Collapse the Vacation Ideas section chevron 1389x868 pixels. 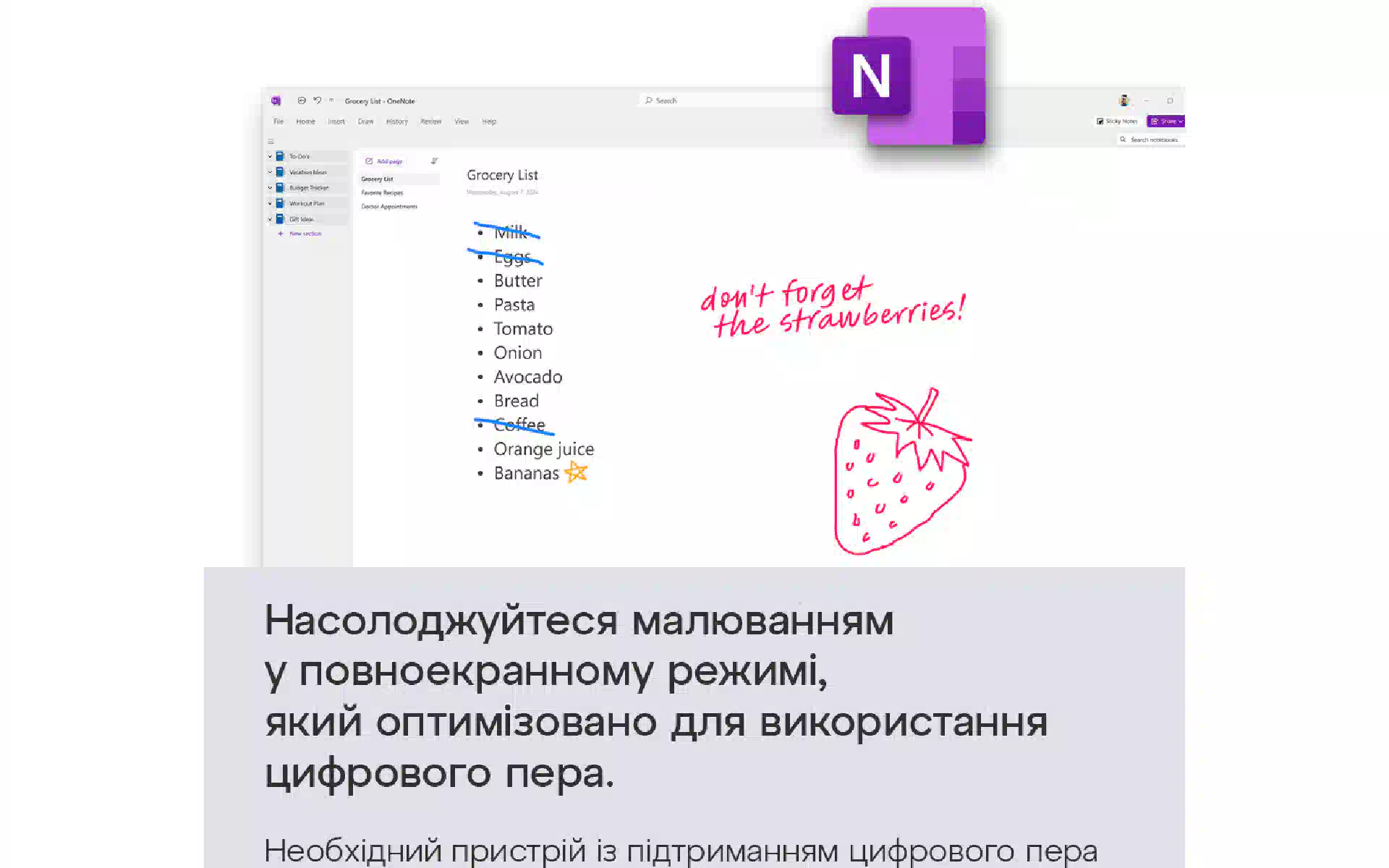(x=270, y=172)
